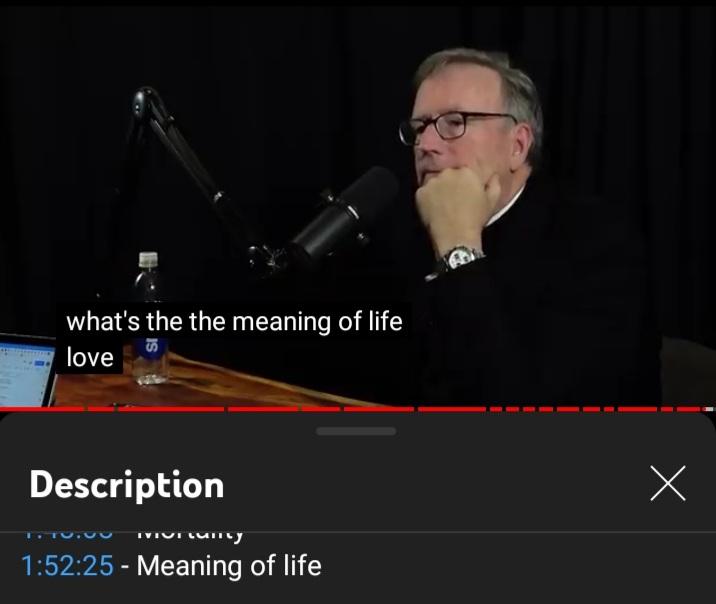
Task: Click the empty description area below the timestamps
Action: 358,592
